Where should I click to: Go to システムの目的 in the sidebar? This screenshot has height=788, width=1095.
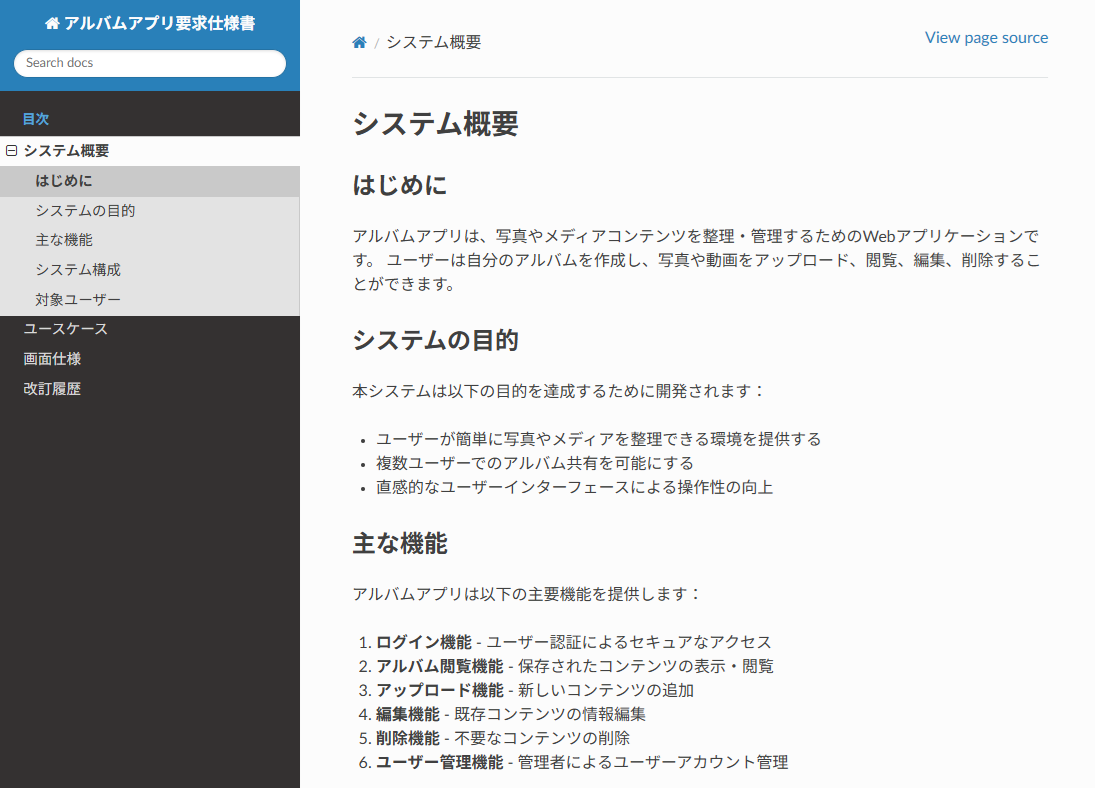click(x=85, y=211)
